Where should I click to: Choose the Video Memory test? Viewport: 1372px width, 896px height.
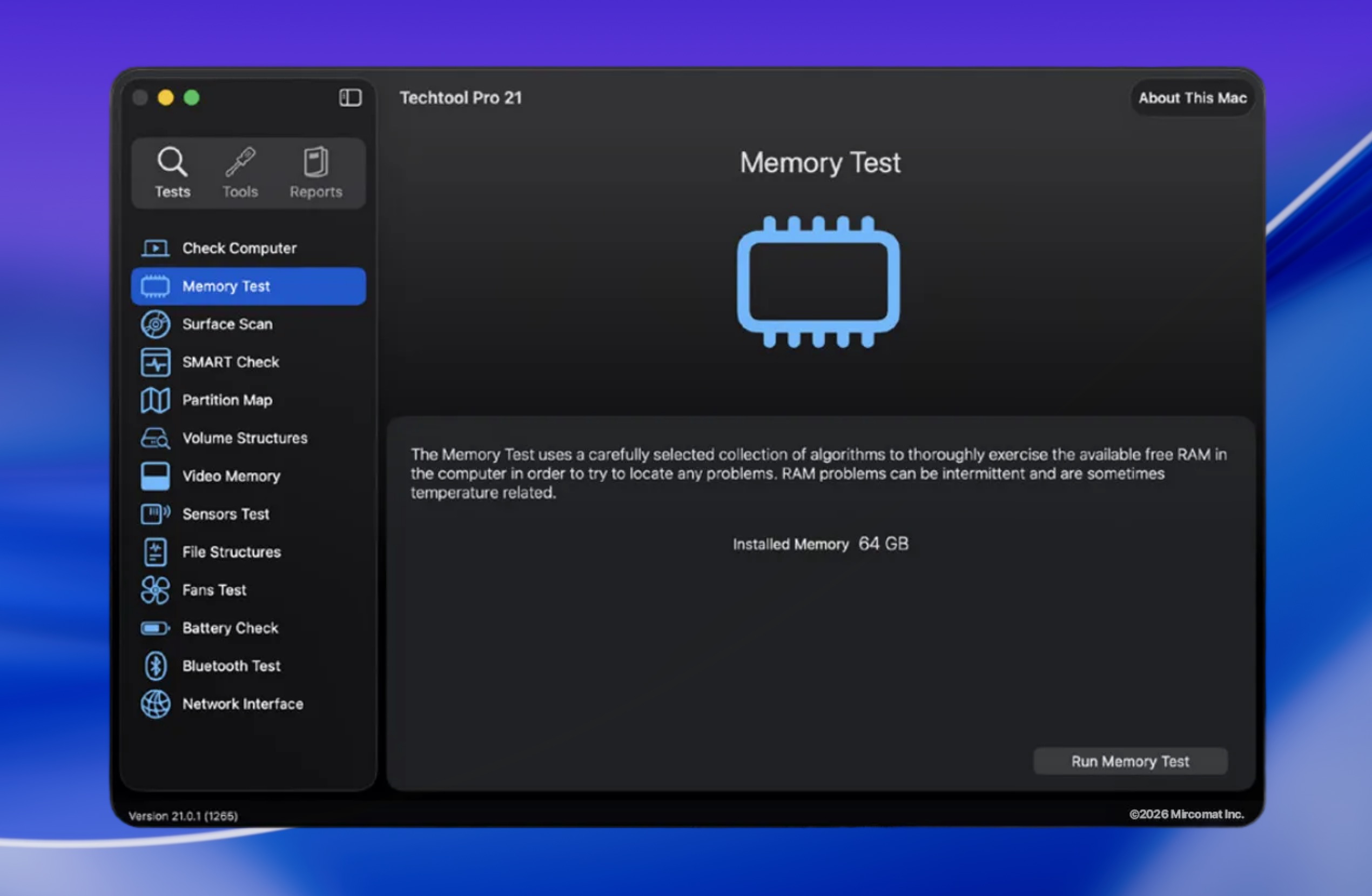click(248, 476)
